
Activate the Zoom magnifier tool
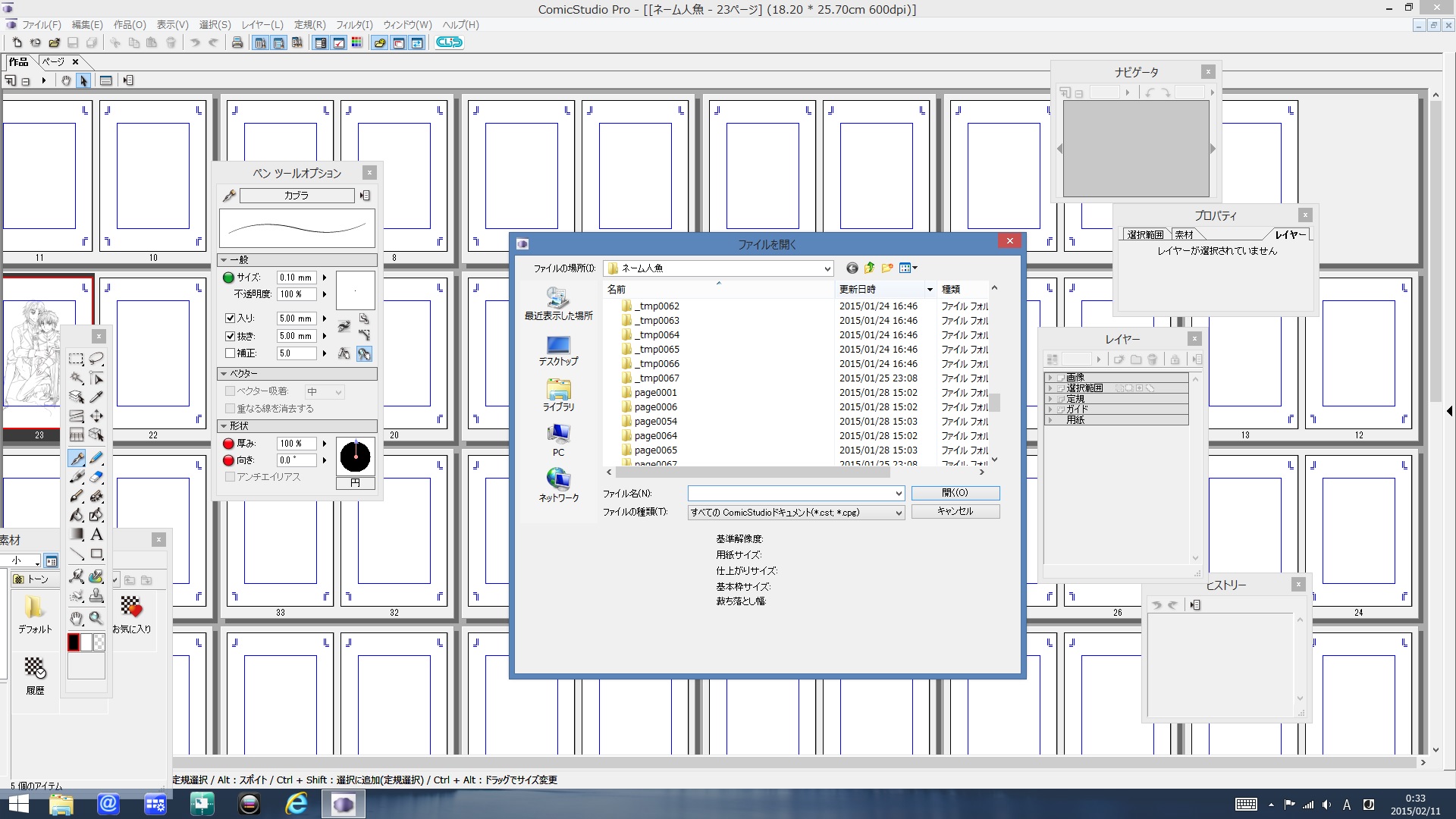click(96, 618)
